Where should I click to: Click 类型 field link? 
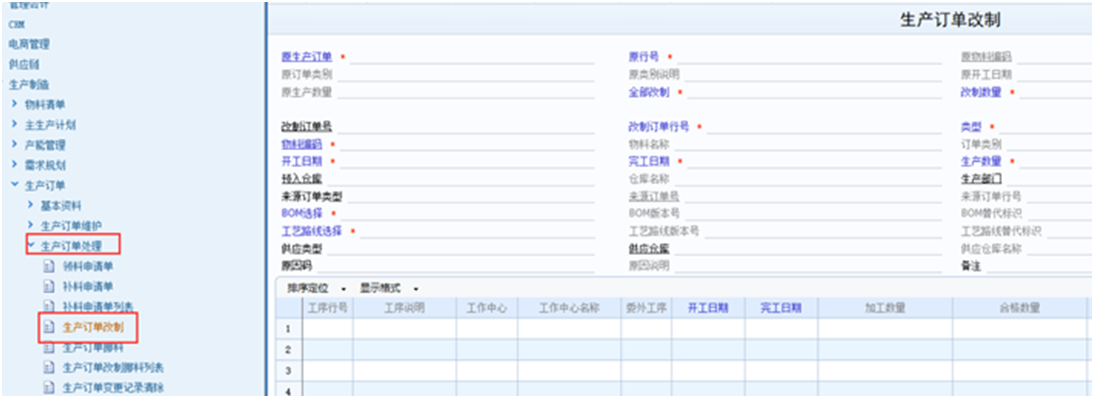click(x=971, y=127)
